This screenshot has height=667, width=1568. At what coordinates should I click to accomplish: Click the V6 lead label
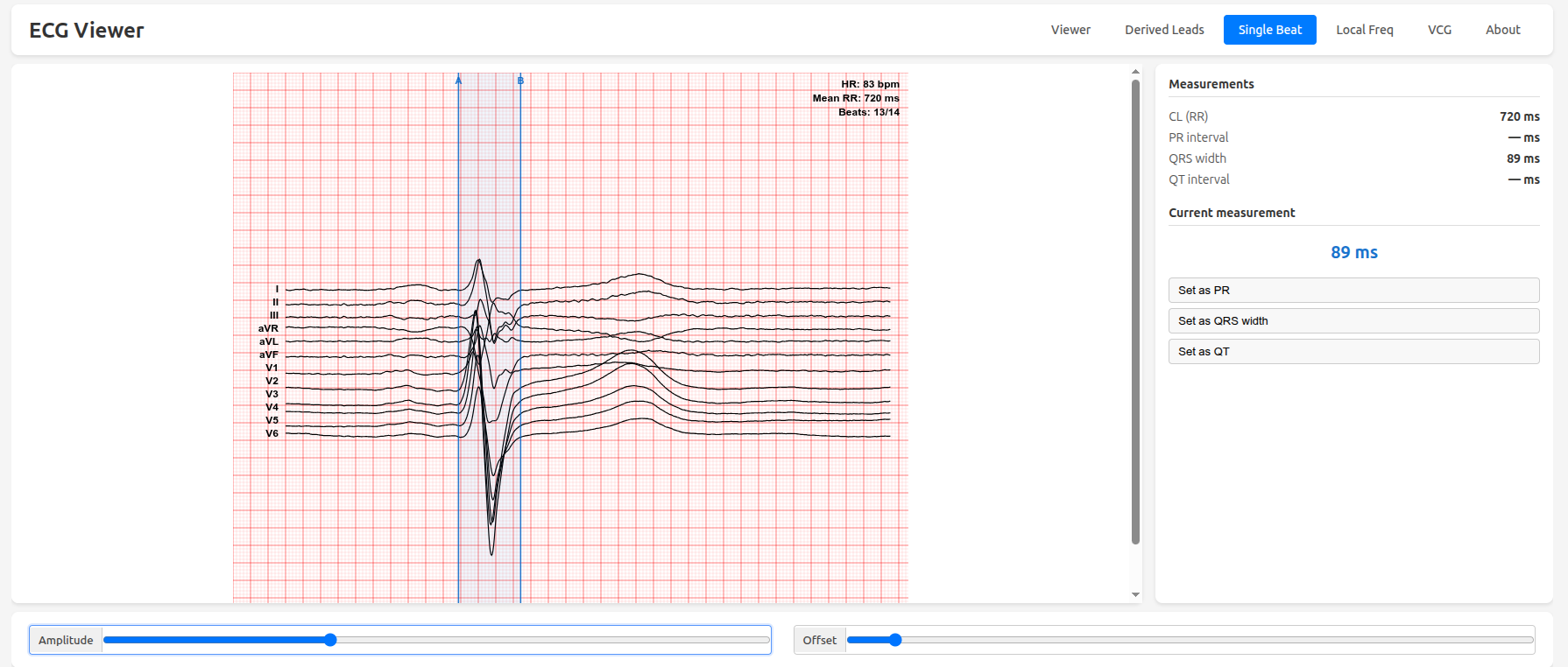pyautogui.click(x=272, y=433)
